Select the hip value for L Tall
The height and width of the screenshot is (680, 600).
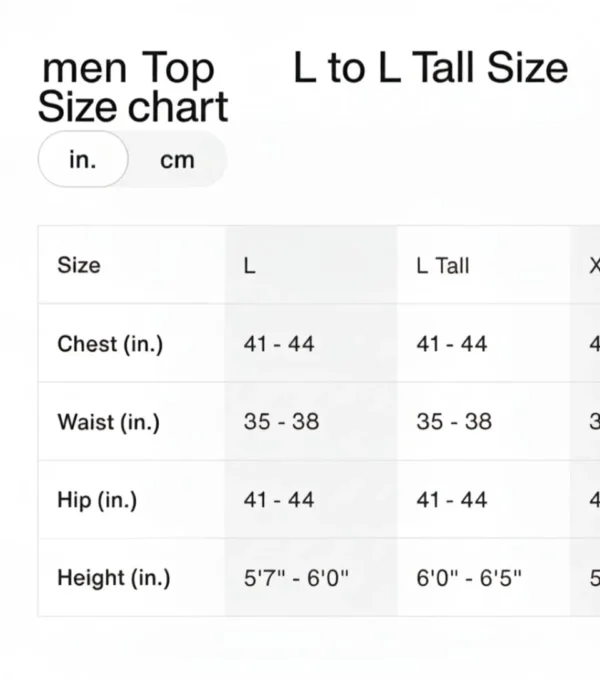(452, 500)
